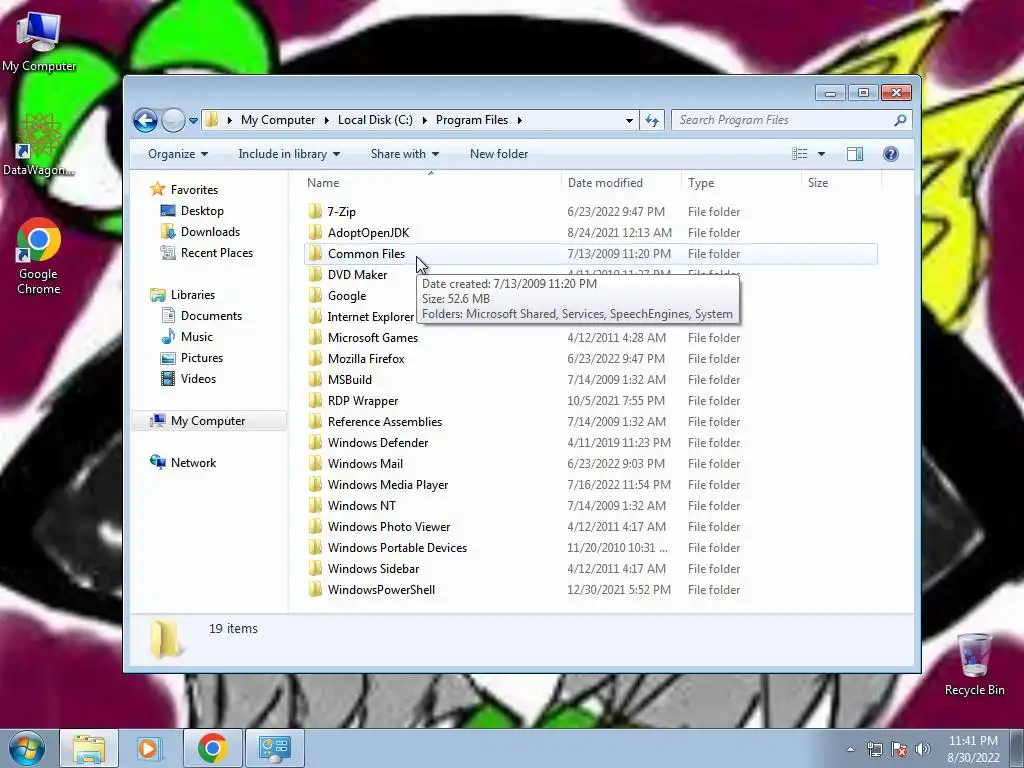Viewport: 1024px width, 768px height.
Task: Sort by the Size column header
Action: (841, 183)
